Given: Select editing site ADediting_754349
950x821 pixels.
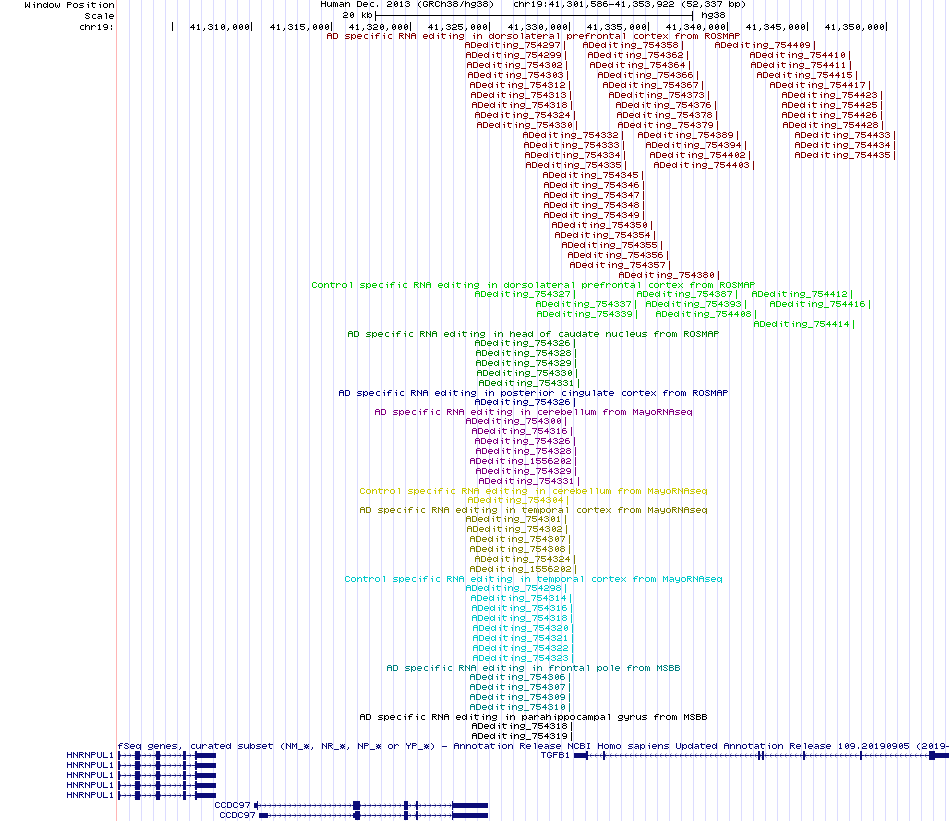Looking at the screenshot, I should (x=594, y=215).
